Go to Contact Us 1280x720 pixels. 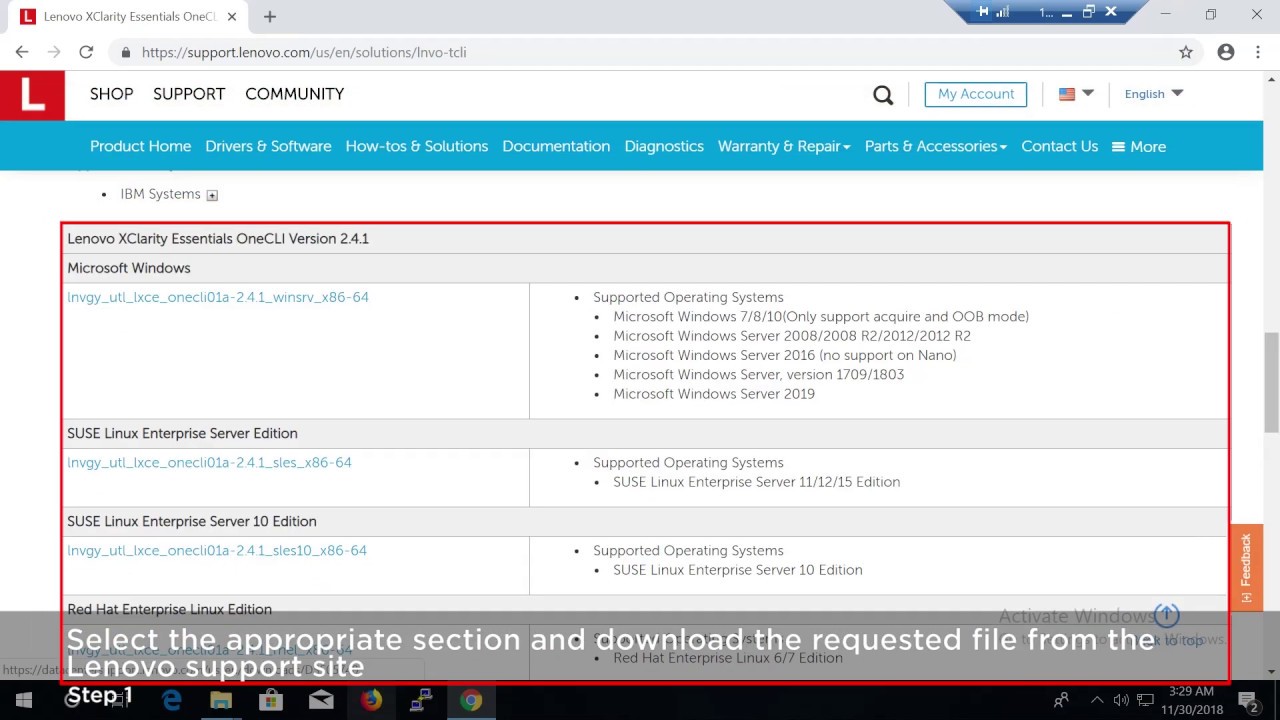click(x=1059, y=146)
